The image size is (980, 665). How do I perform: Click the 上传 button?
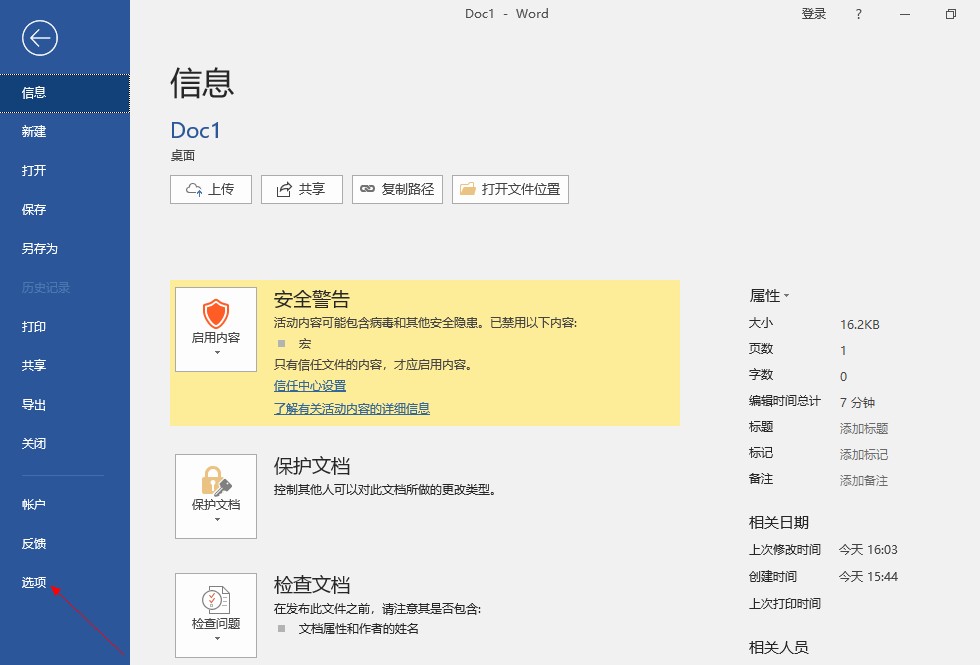tap(211, 189)
